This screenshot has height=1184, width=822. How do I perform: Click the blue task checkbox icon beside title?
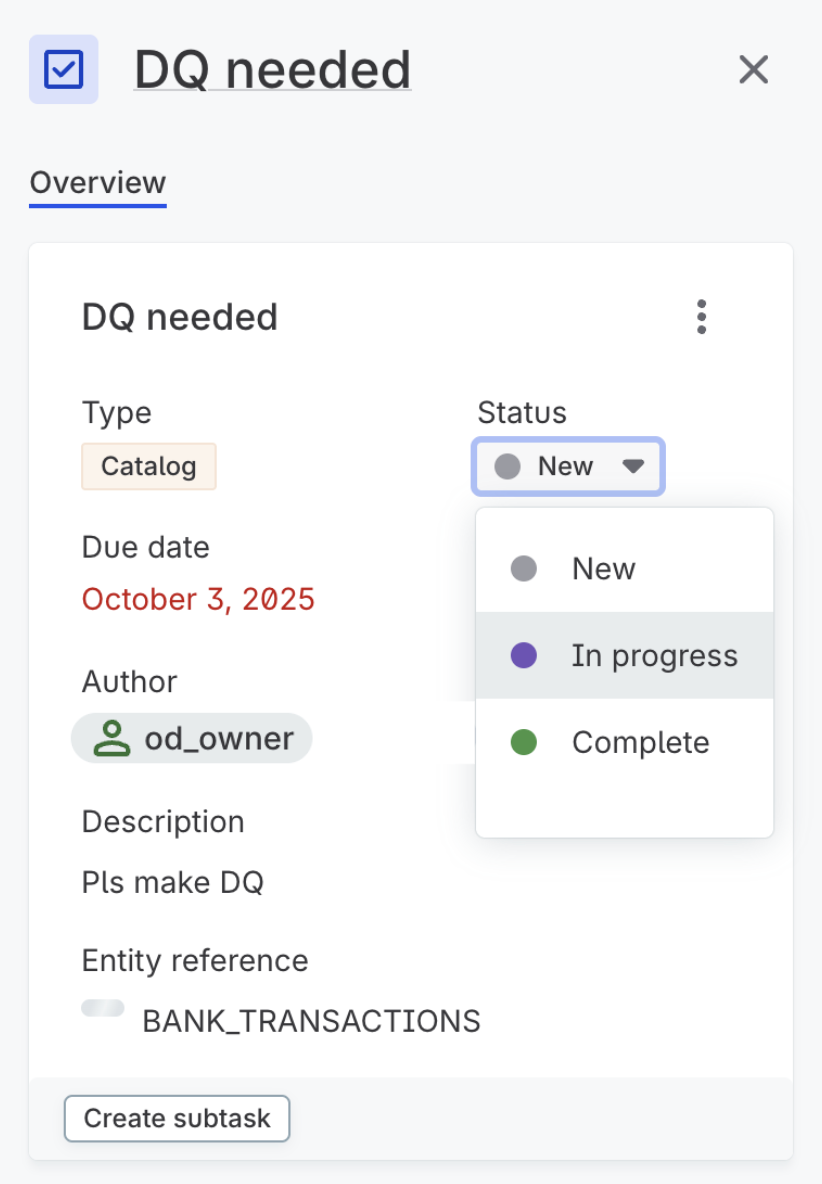63,69
